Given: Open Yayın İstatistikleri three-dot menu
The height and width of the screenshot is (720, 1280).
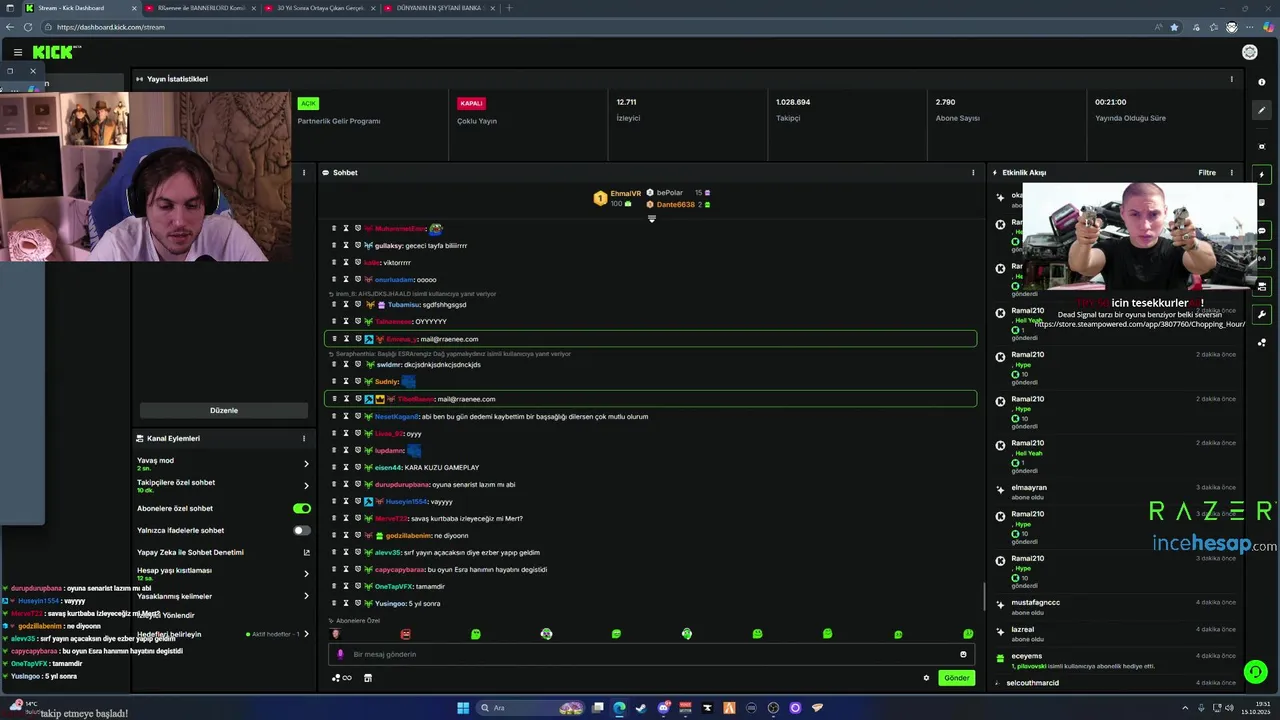Looking at the screenshot, I should click(x=1231, y=79).
